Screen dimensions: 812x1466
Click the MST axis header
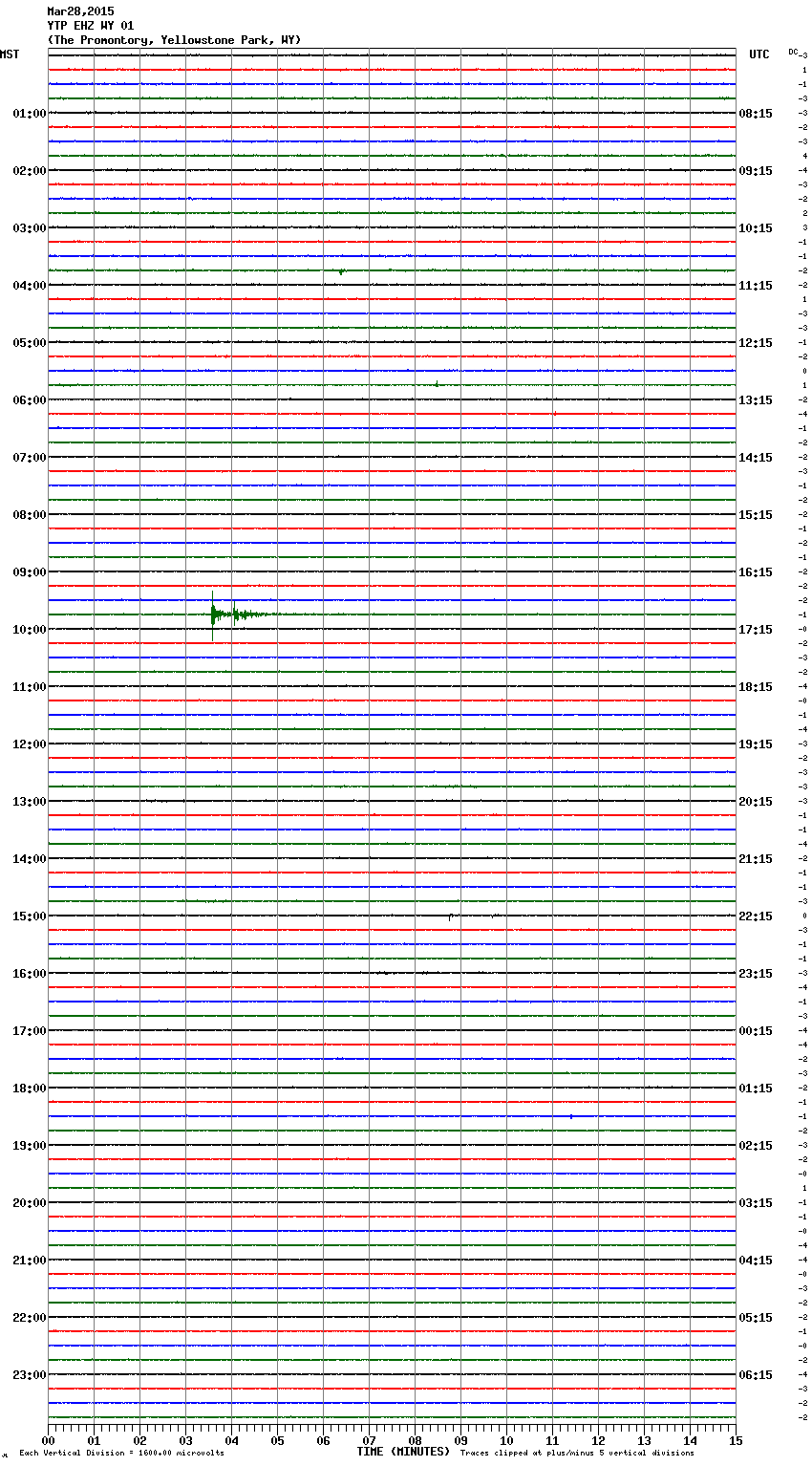tap(10, 54)
